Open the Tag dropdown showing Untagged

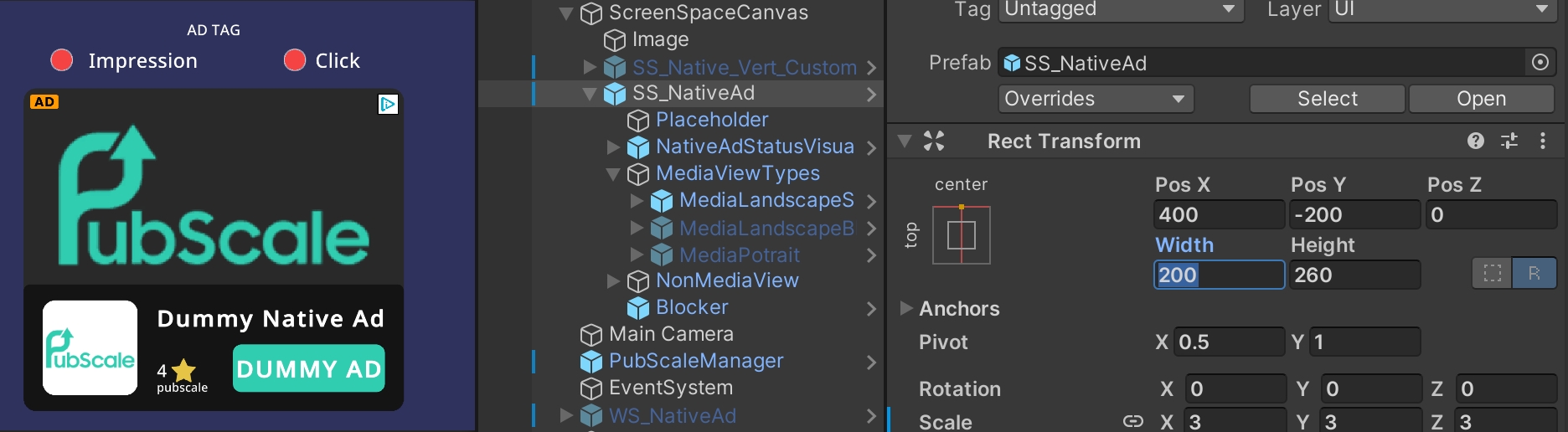coord(1120,9)
